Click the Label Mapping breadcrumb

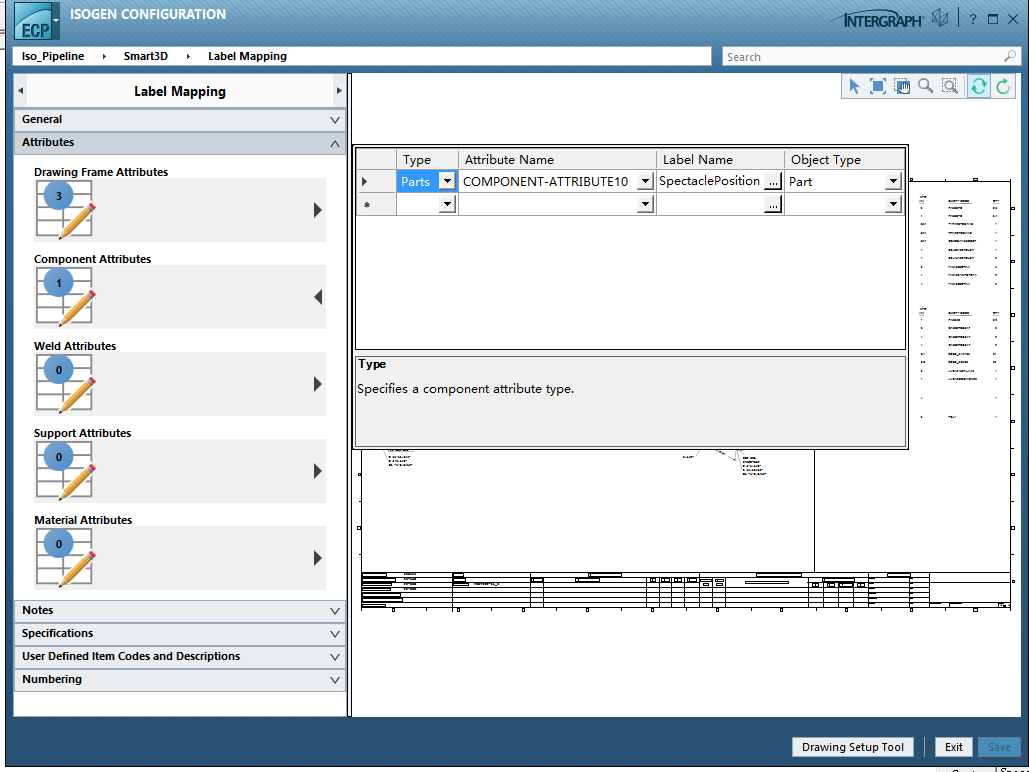tap(247, 56)
